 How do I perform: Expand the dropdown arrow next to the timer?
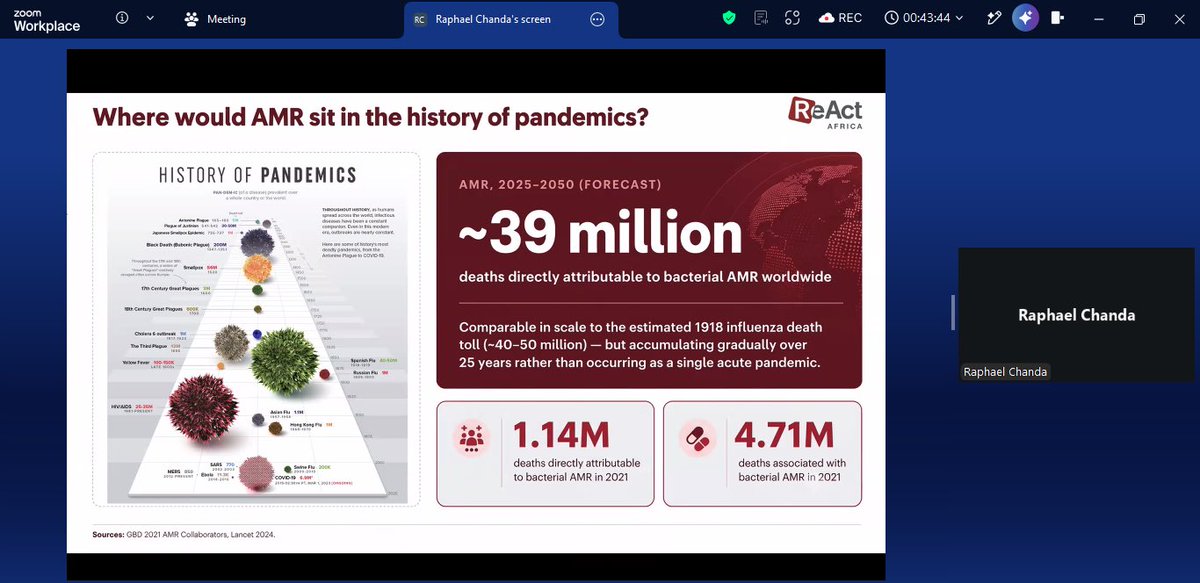click(x=960, y=18)
